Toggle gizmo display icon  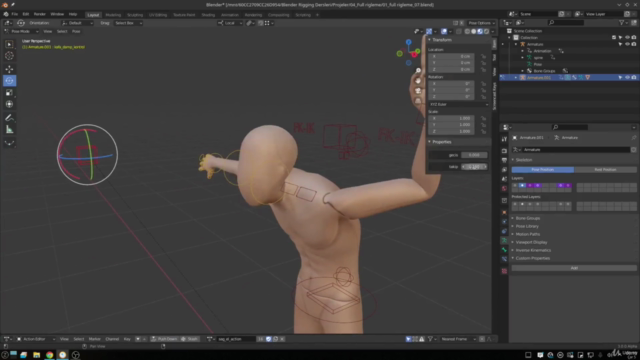[x=429, y=31]
